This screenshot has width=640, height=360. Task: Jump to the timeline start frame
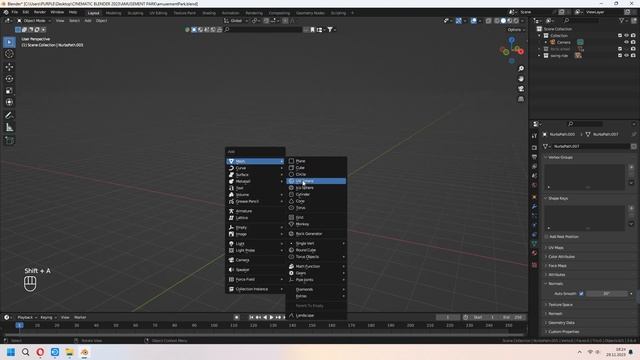(251, 317)
